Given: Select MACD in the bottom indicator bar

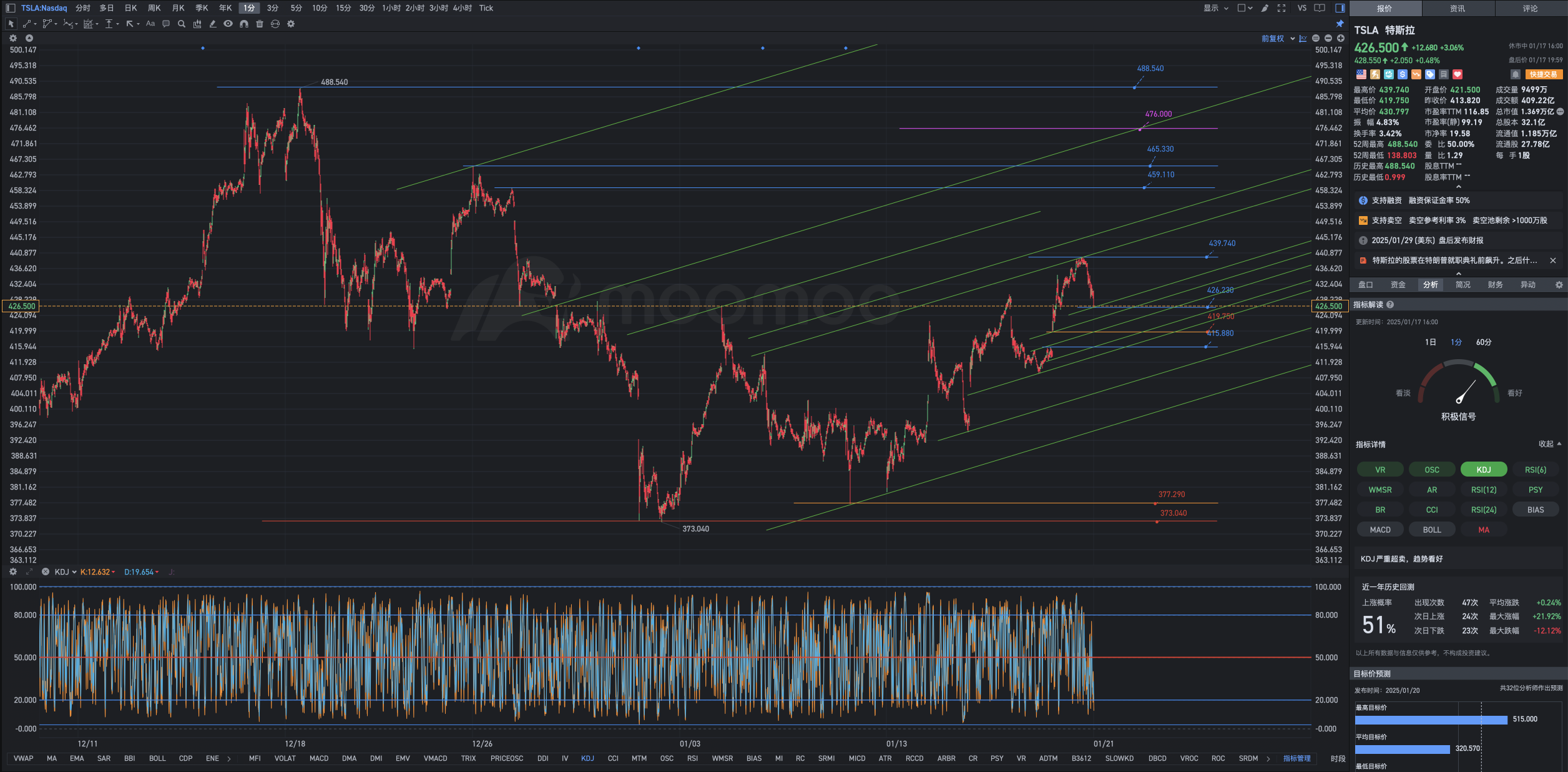Looking at the screenshot, I should (x=319, y=758).
